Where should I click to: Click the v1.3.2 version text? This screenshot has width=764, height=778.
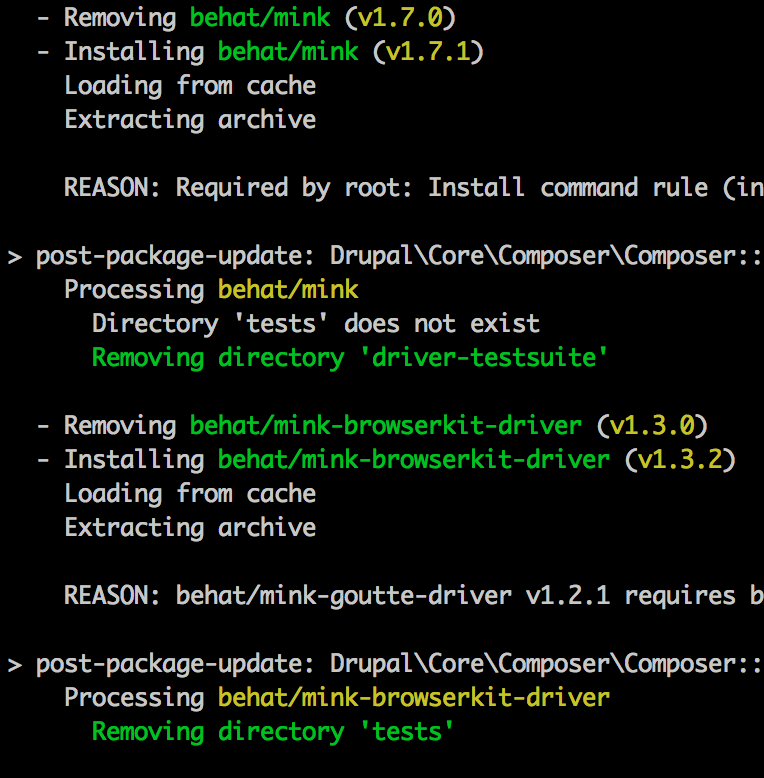coord(680,459)
